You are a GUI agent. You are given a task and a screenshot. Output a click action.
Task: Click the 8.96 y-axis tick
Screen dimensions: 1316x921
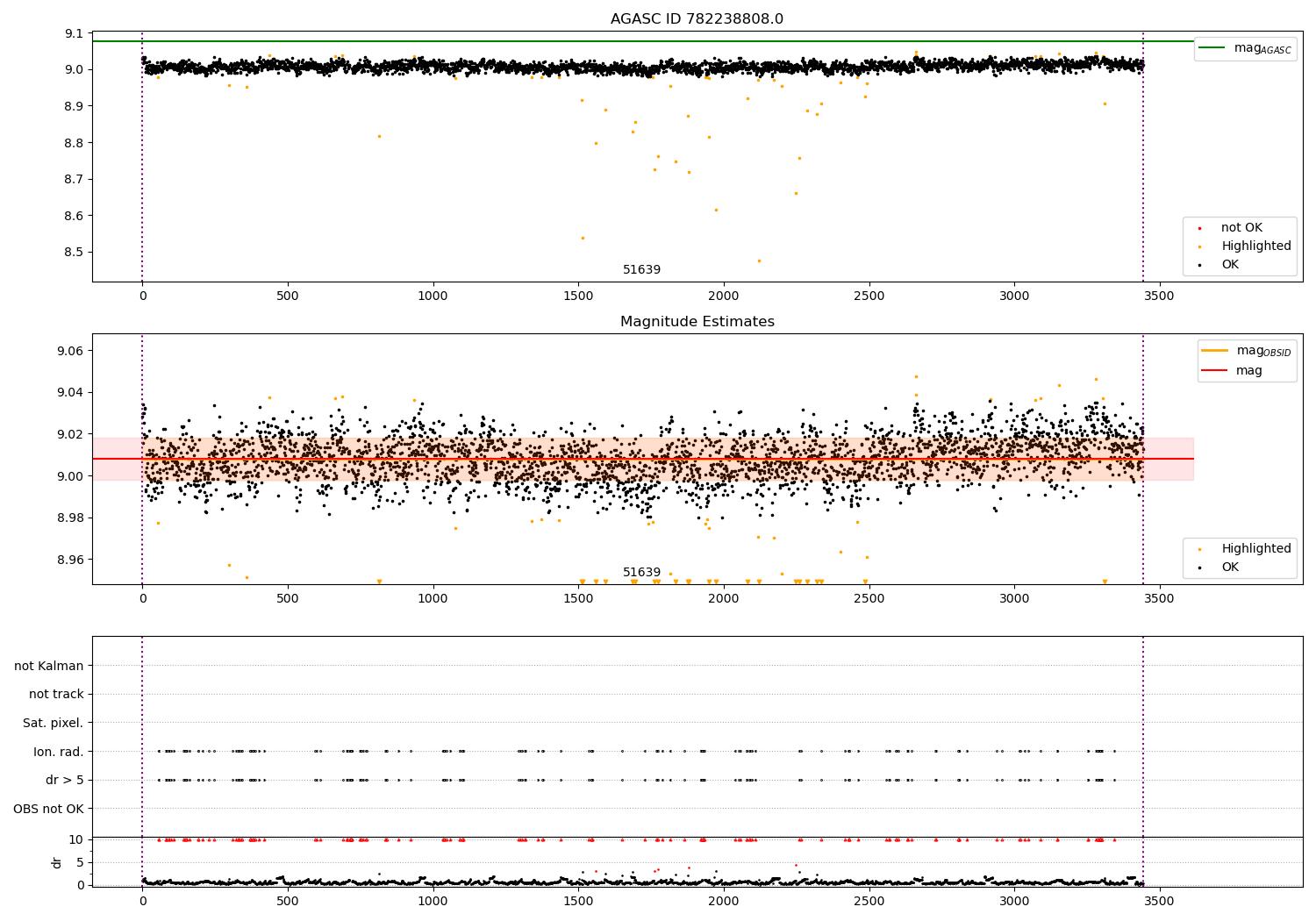[x=71, y=560]
